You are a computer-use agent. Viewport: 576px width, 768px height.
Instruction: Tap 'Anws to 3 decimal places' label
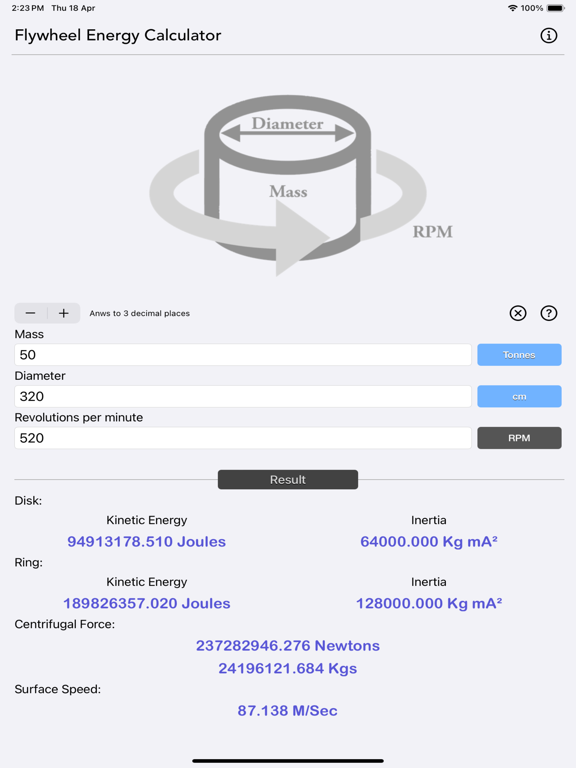(x=140, y=313)
